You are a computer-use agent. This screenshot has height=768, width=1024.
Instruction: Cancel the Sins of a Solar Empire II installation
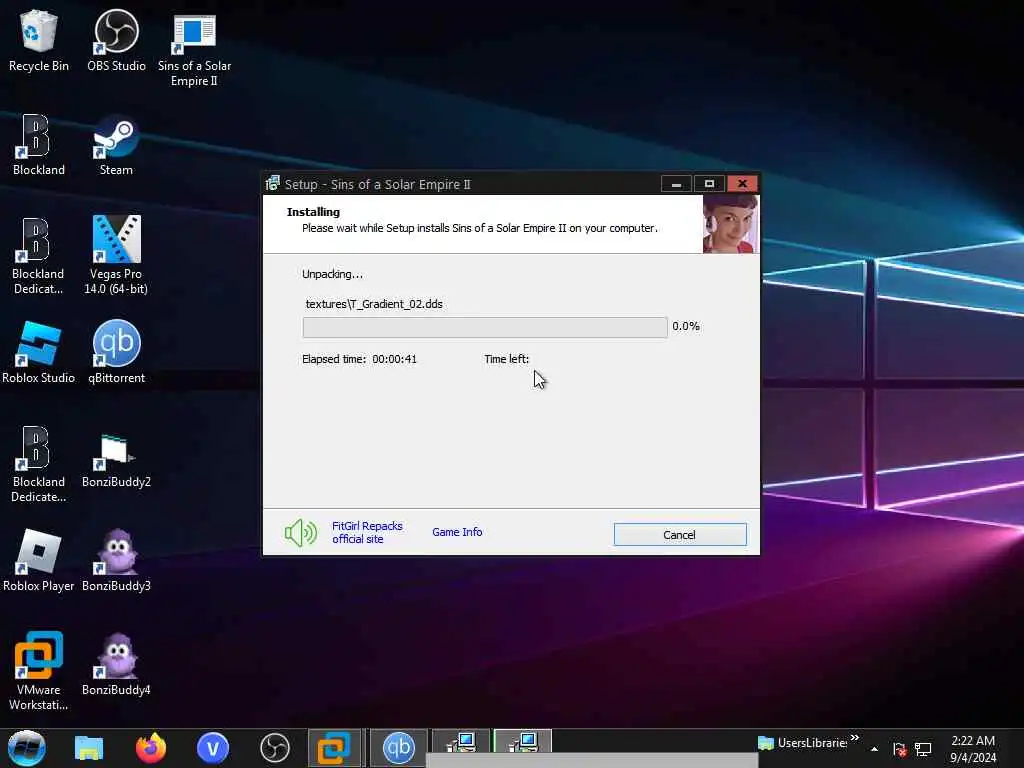680,535
